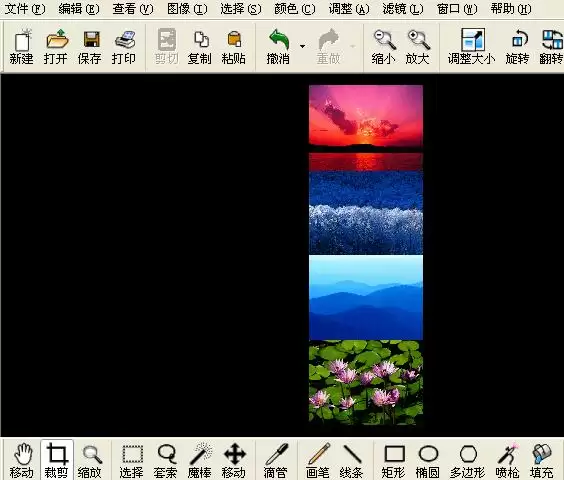This screenshot has width=564, height=480.
Task: Open the 调整(A) menu
Action: [x=349, y=9]
